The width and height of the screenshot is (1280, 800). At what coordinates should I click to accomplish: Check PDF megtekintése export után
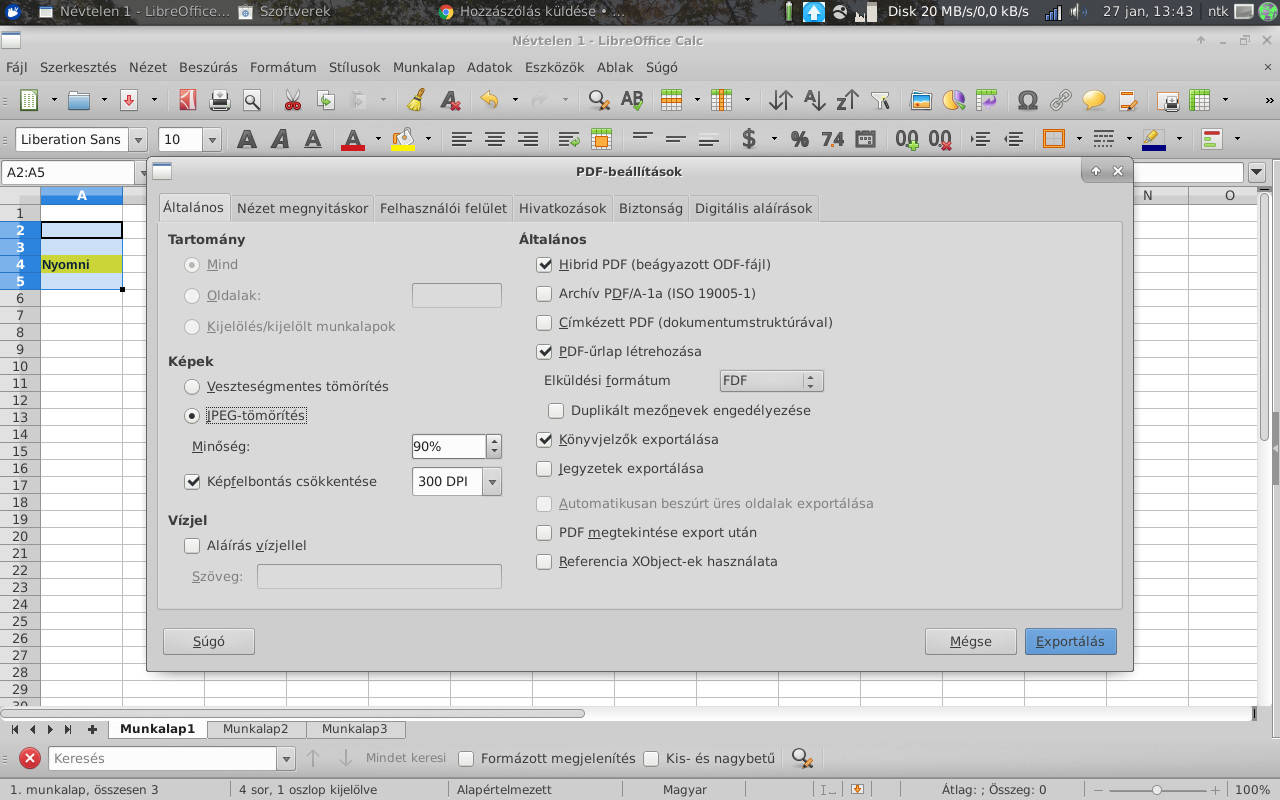coord(544,533)
